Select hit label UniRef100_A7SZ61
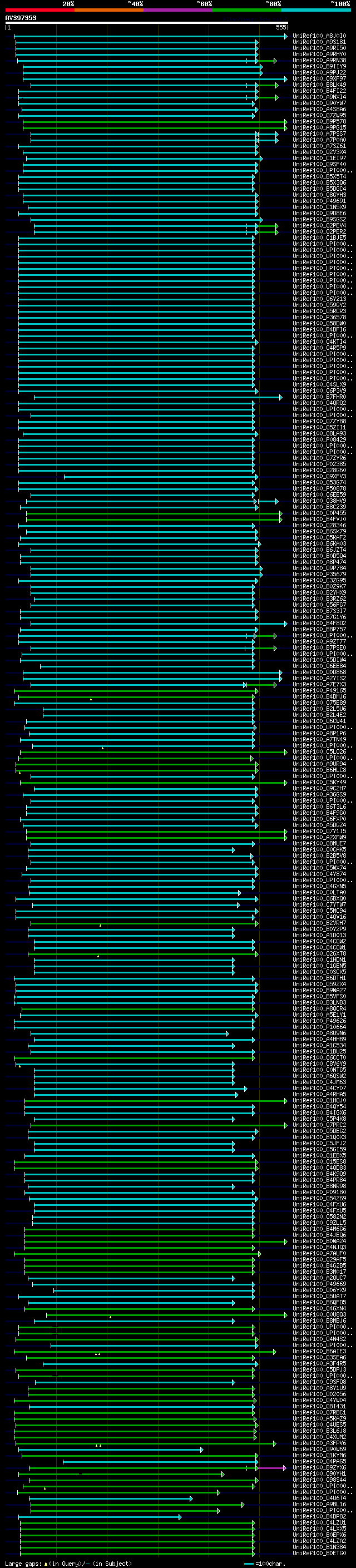 coord(319,146)
